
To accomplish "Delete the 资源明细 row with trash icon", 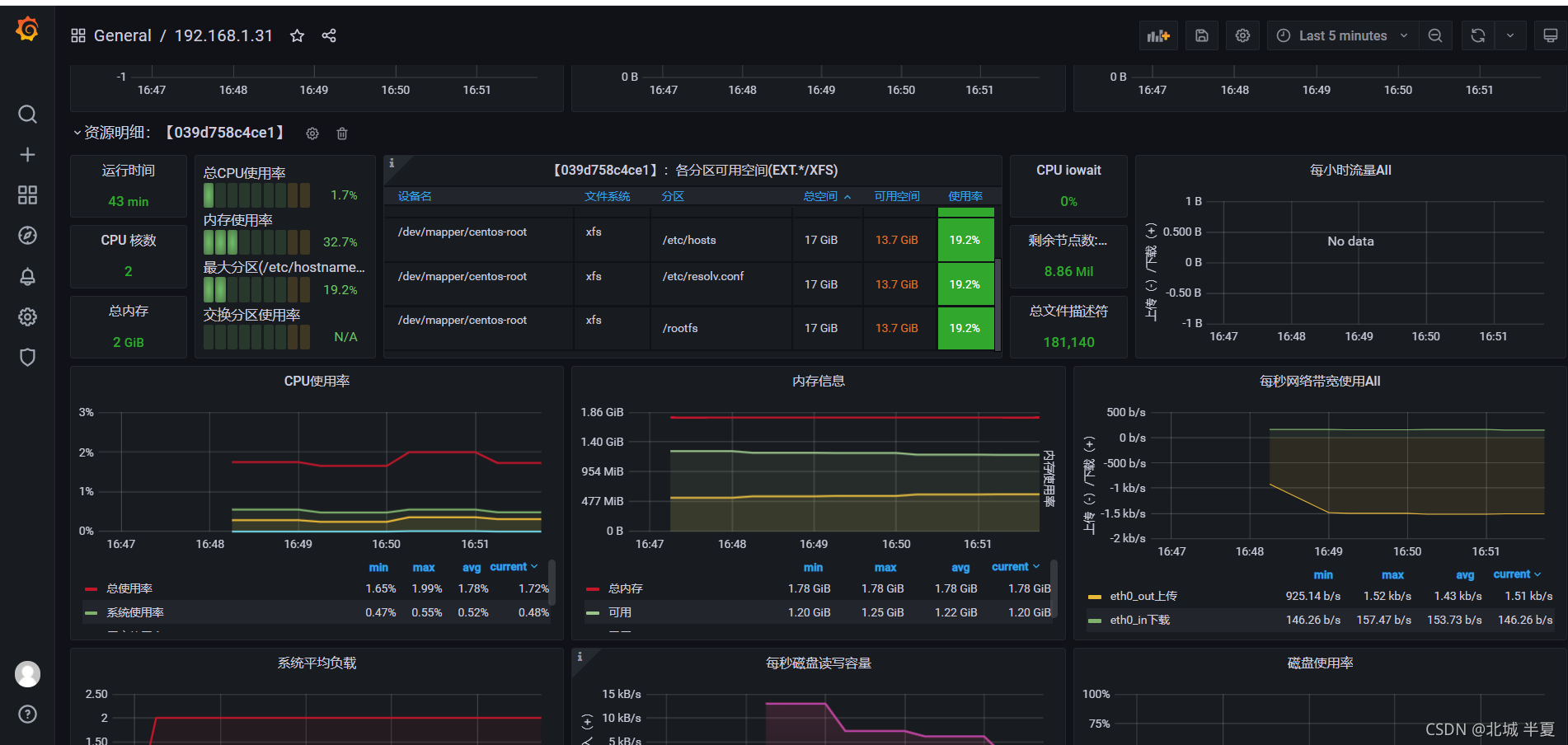I will tap(342, 134).
